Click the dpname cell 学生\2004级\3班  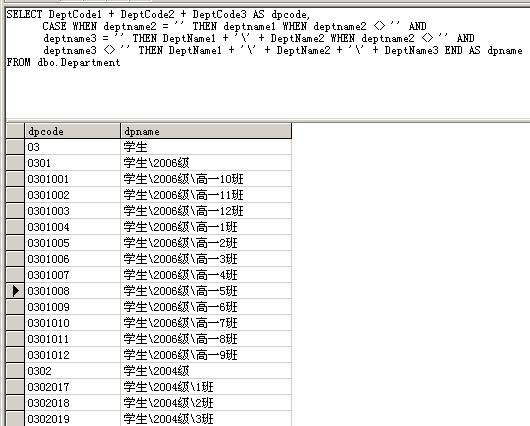click(206, 419)
